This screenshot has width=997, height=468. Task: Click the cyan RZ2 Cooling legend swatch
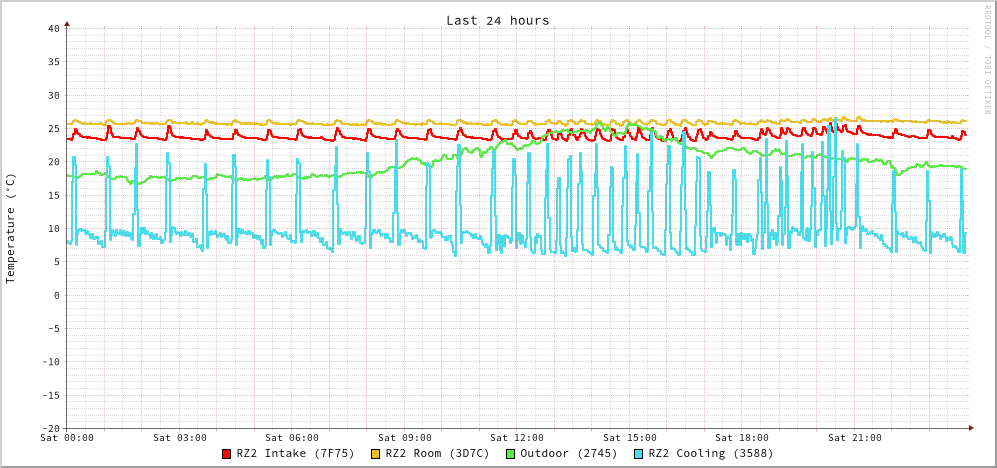(x=639, y=454)
